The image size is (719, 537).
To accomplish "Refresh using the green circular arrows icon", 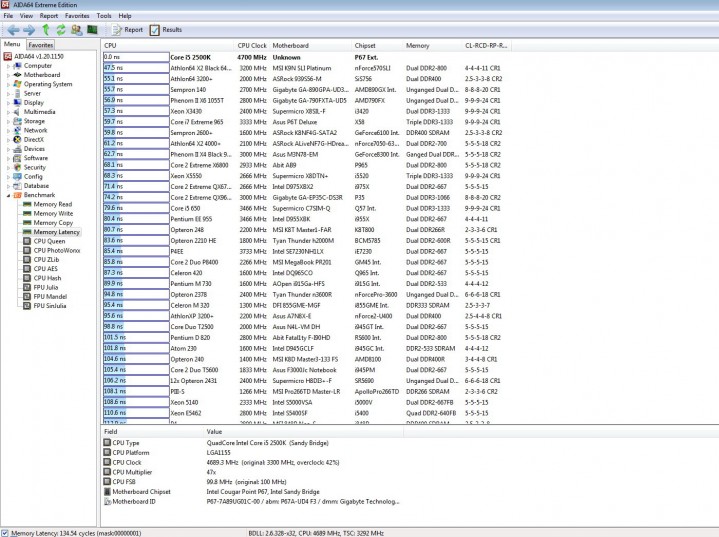I will (61, 30).
